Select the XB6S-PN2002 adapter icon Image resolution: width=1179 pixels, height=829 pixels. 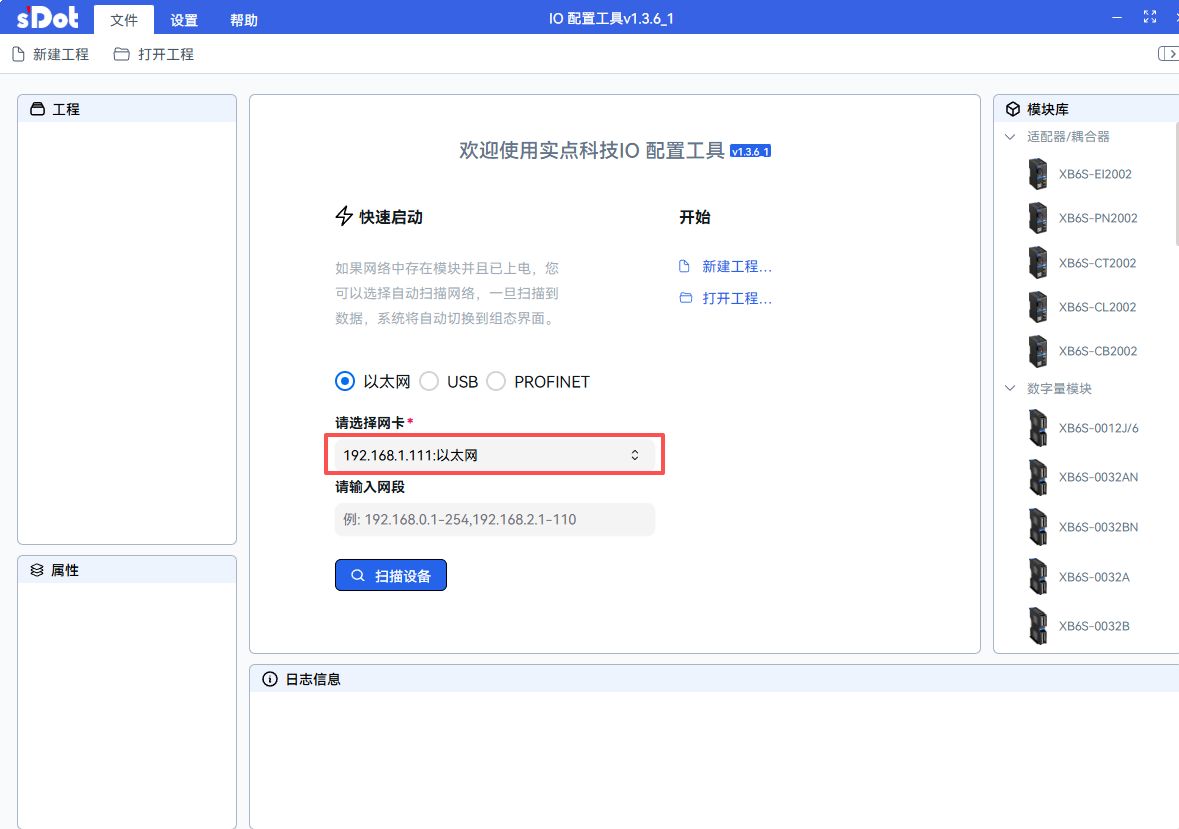[x=1037, y=218]
